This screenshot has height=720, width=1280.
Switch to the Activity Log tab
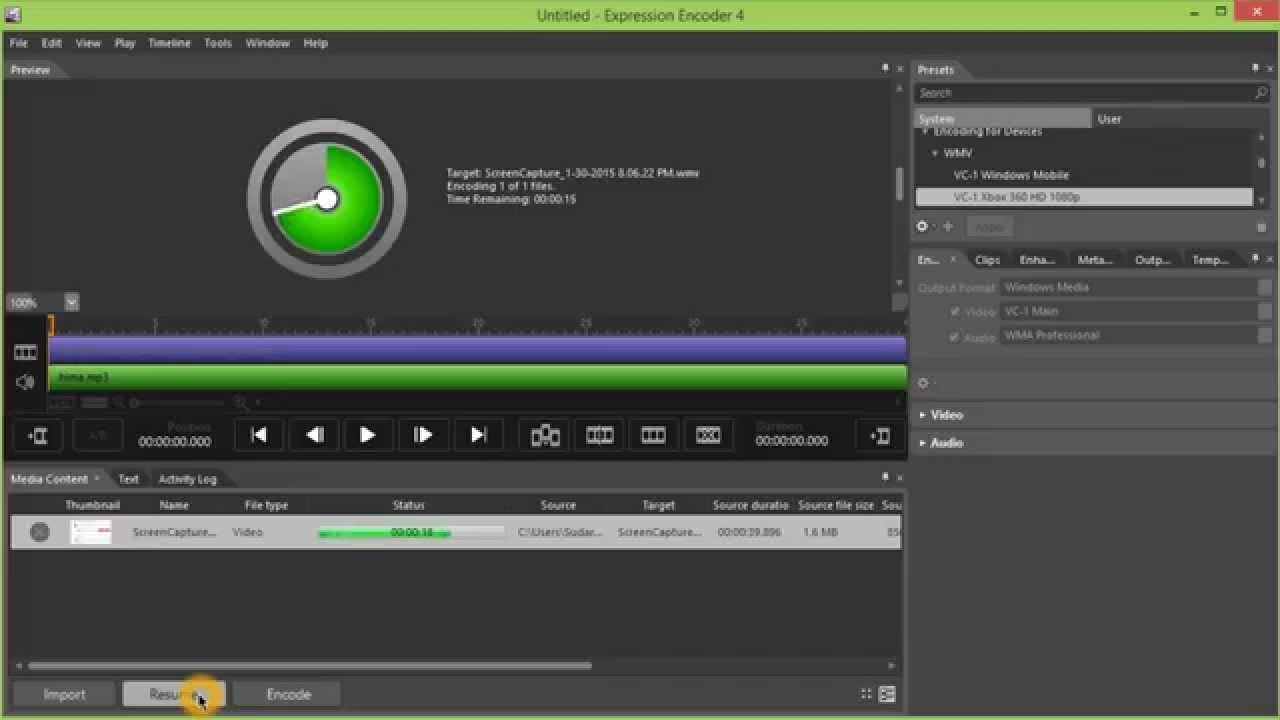(187, 479)
